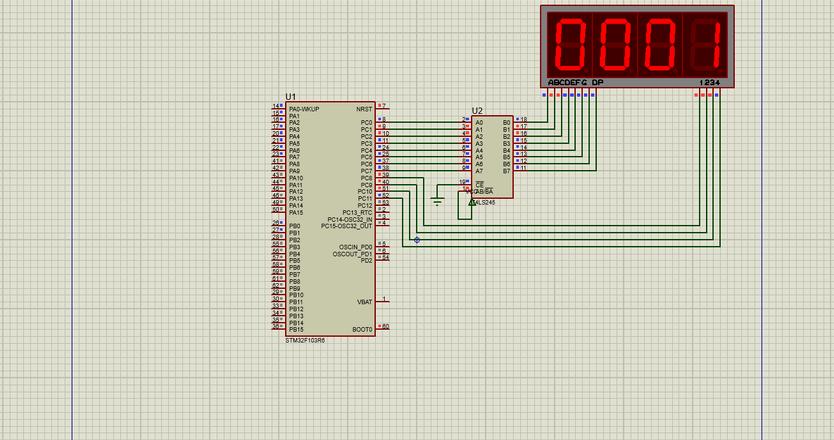Select the U1 reference label
This screenshot has width=834, height=440.
(290, 96)
